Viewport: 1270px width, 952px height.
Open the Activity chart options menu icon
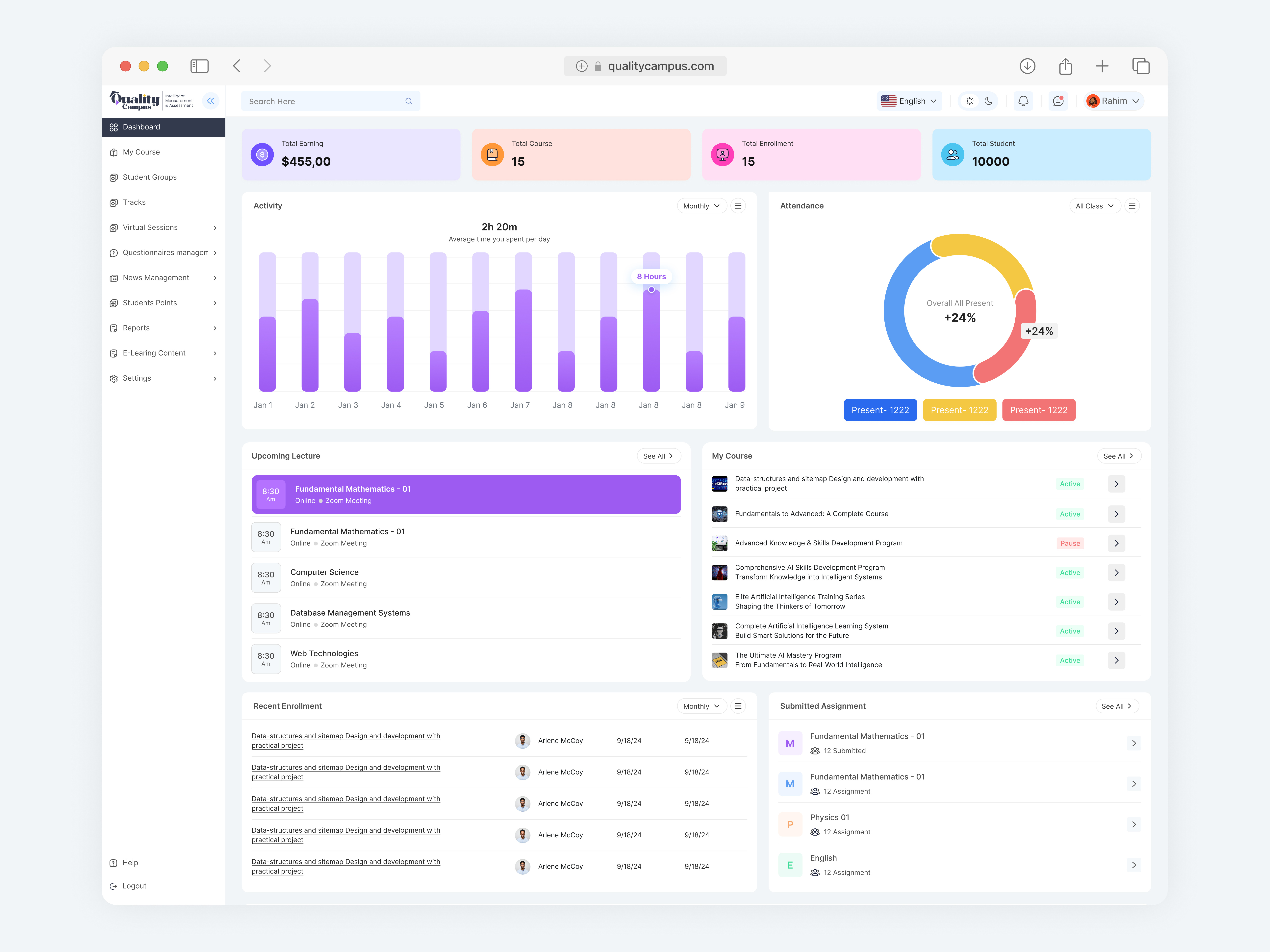(x=738, y=205)
